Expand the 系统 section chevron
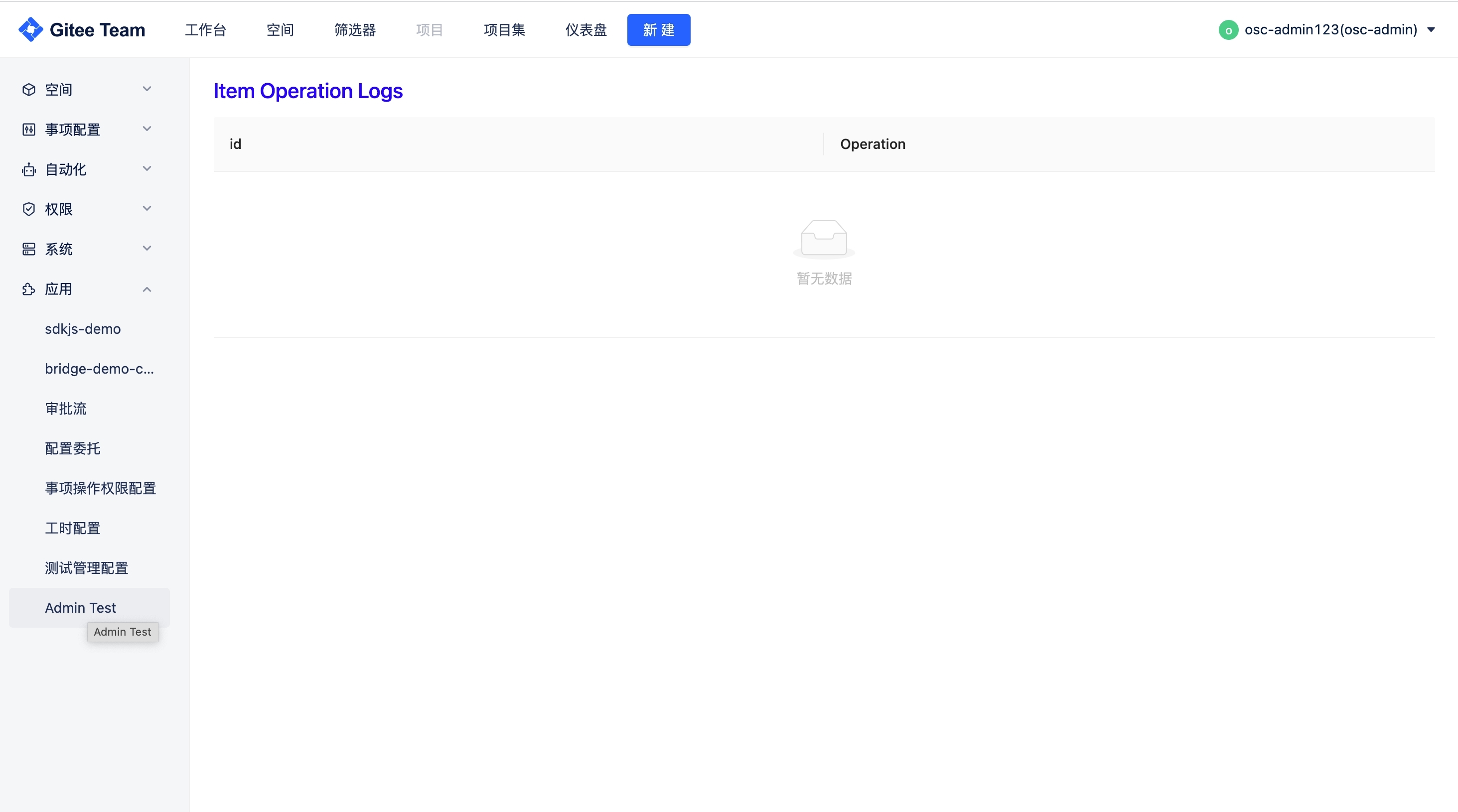 pyautogui.click(x=147, y=249)
